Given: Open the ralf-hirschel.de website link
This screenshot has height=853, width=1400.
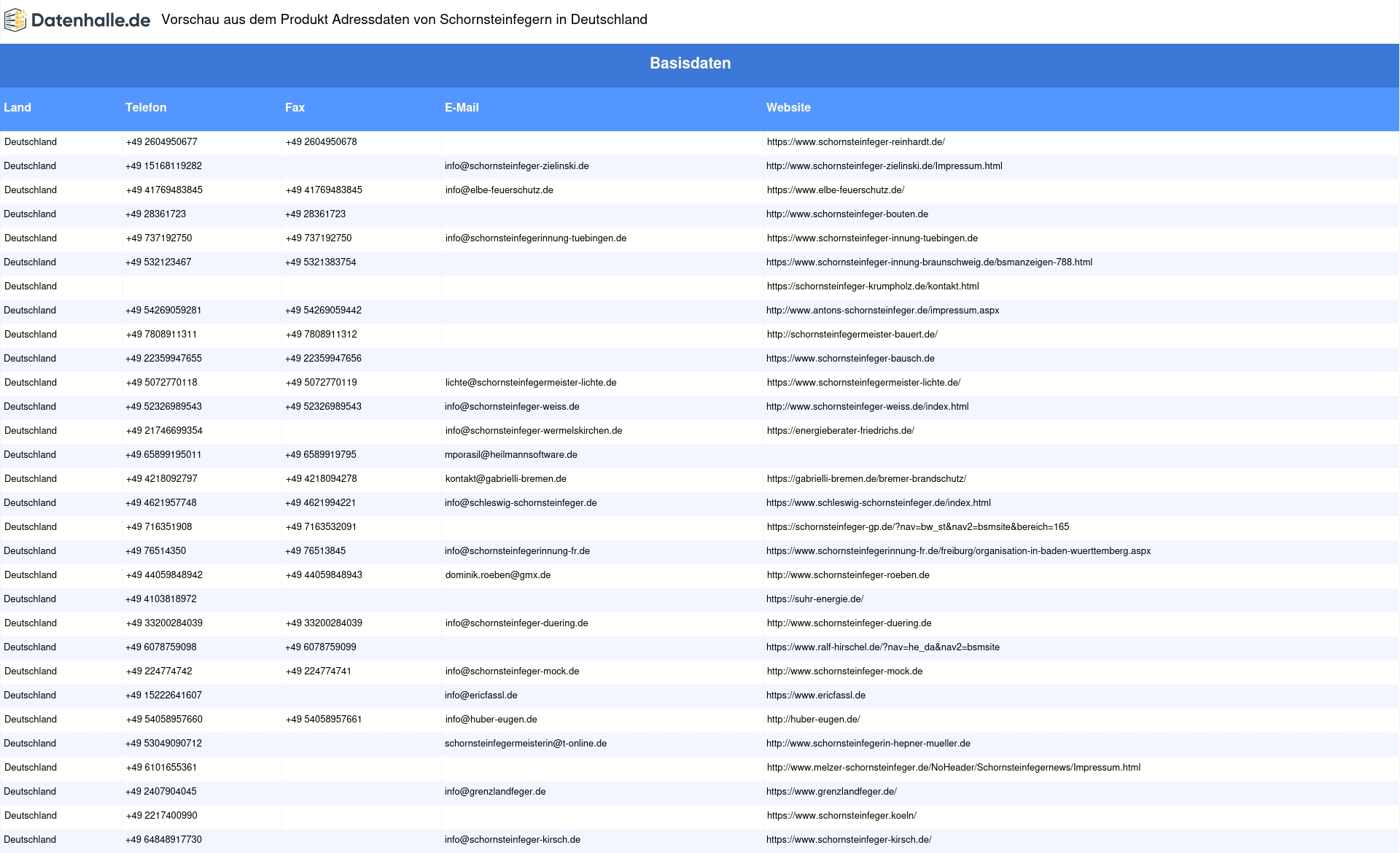Looking at the screenshot, I should point(883,647).
